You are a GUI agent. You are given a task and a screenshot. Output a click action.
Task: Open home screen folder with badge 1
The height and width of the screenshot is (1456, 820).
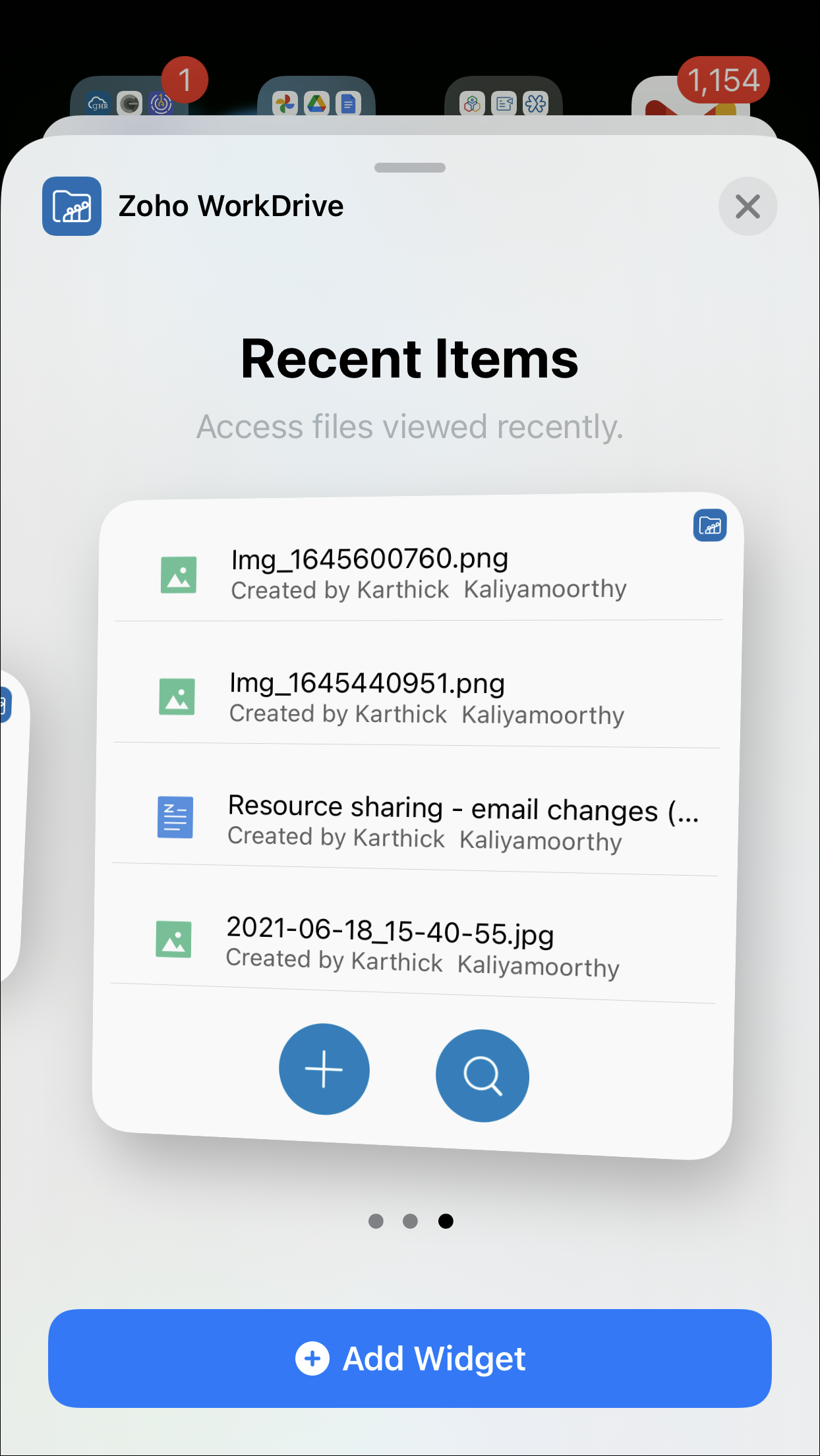click(x=129, y=96)
